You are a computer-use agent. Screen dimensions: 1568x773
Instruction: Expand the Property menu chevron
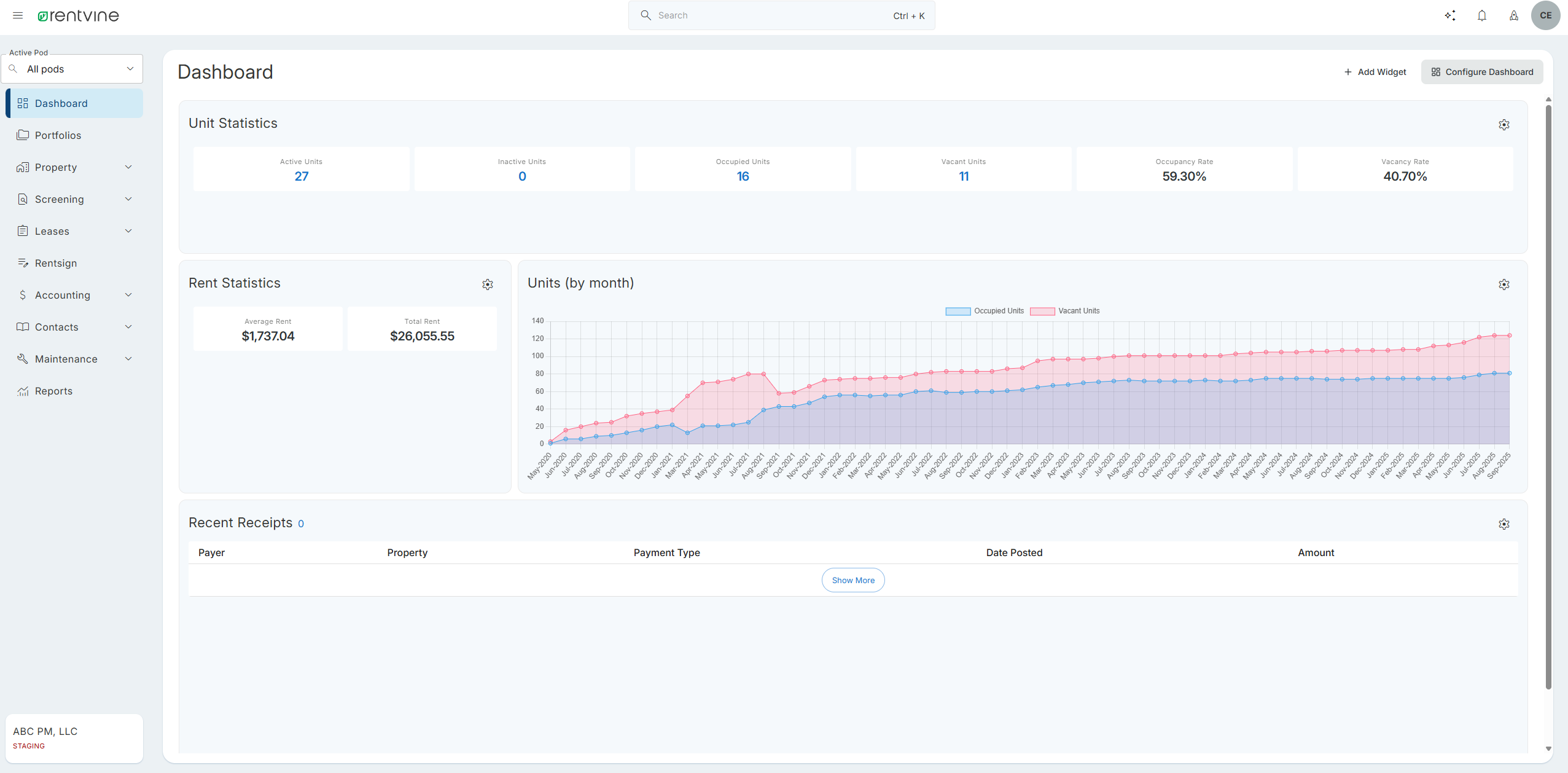tap(128, 167)
